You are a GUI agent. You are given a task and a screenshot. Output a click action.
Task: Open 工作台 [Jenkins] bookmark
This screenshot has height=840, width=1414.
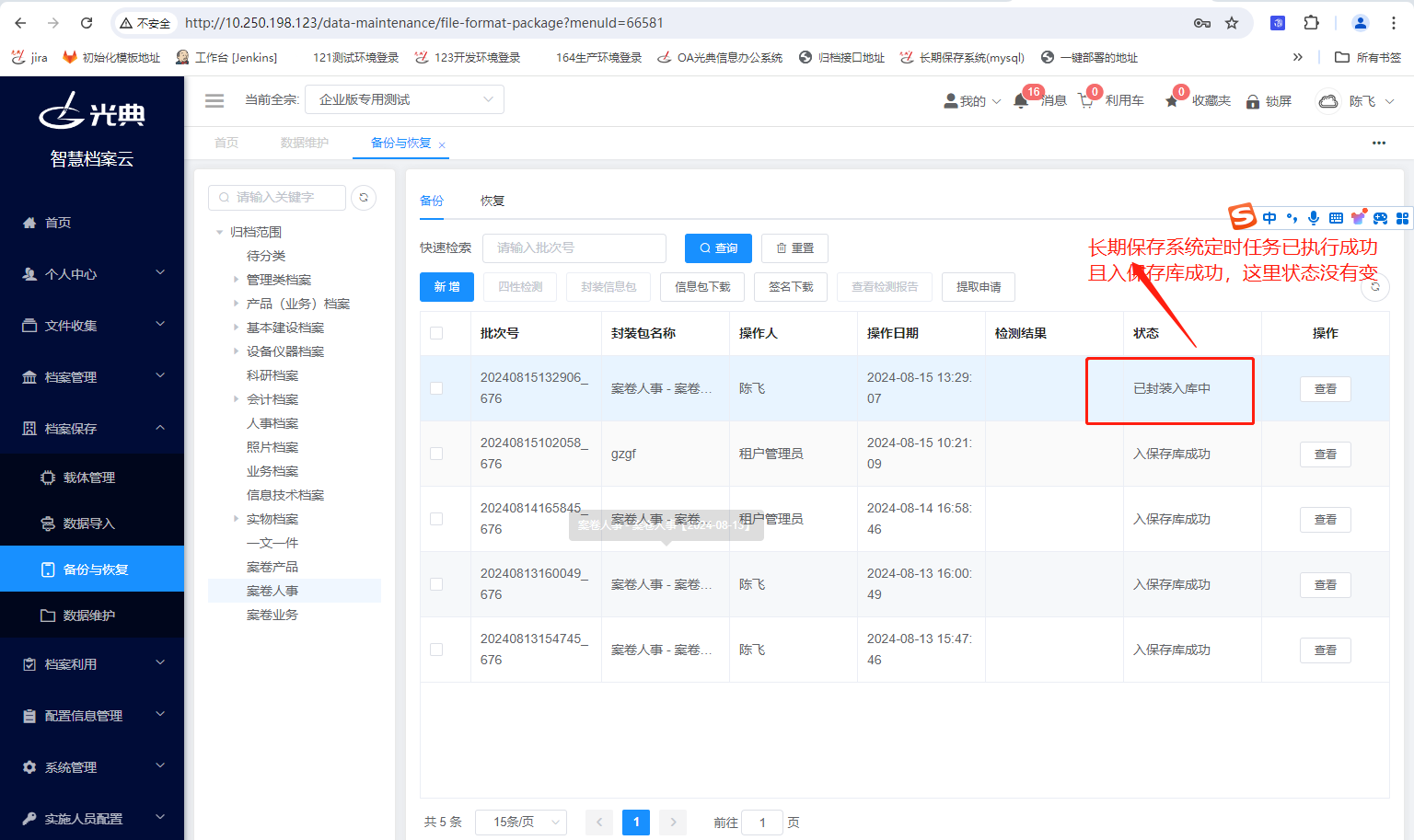pyautogui.click(x=226, y=57)
